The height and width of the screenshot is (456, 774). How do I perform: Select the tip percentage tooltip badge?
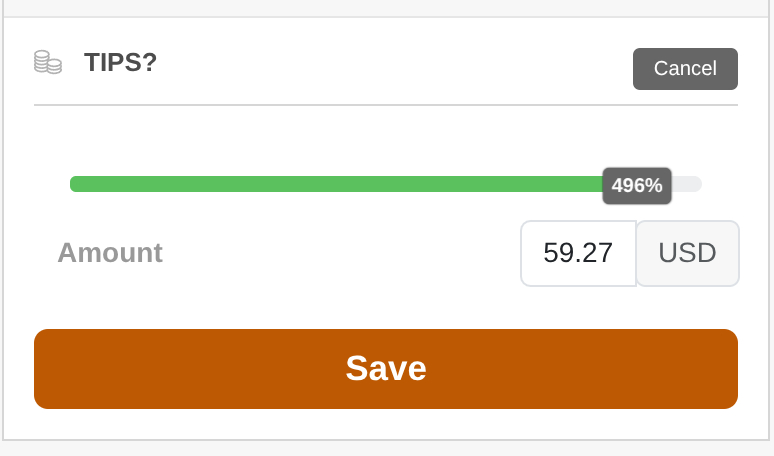(x=637, y=185)
